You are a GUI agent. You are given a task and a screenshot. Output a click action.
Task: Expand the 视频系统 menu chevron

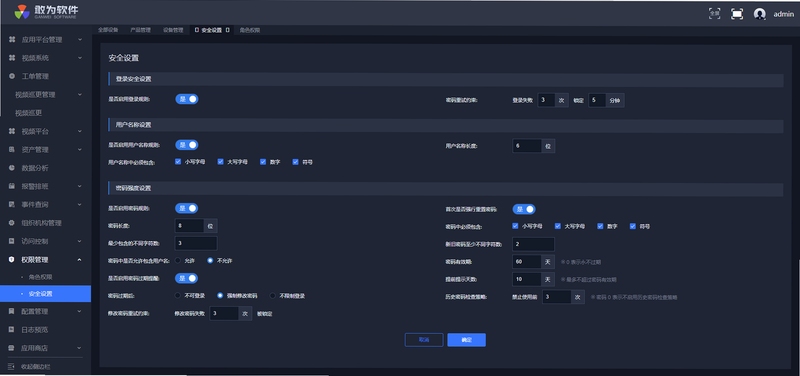coord(80,58)
